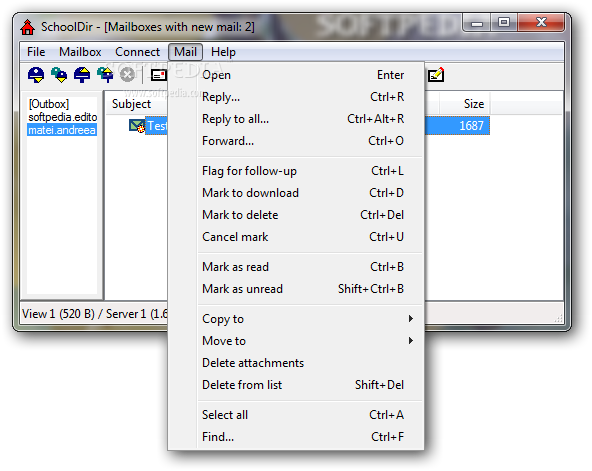Screen dimensions: 592x471
Task: Click the envelope card toolbar icon
Action: [x=159, y=75]
